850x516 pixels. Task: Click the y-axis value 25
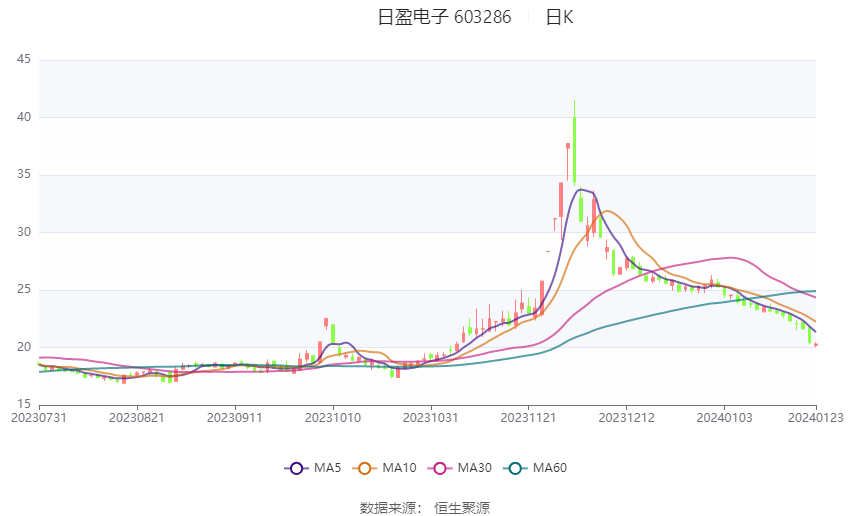click(24, 289)
